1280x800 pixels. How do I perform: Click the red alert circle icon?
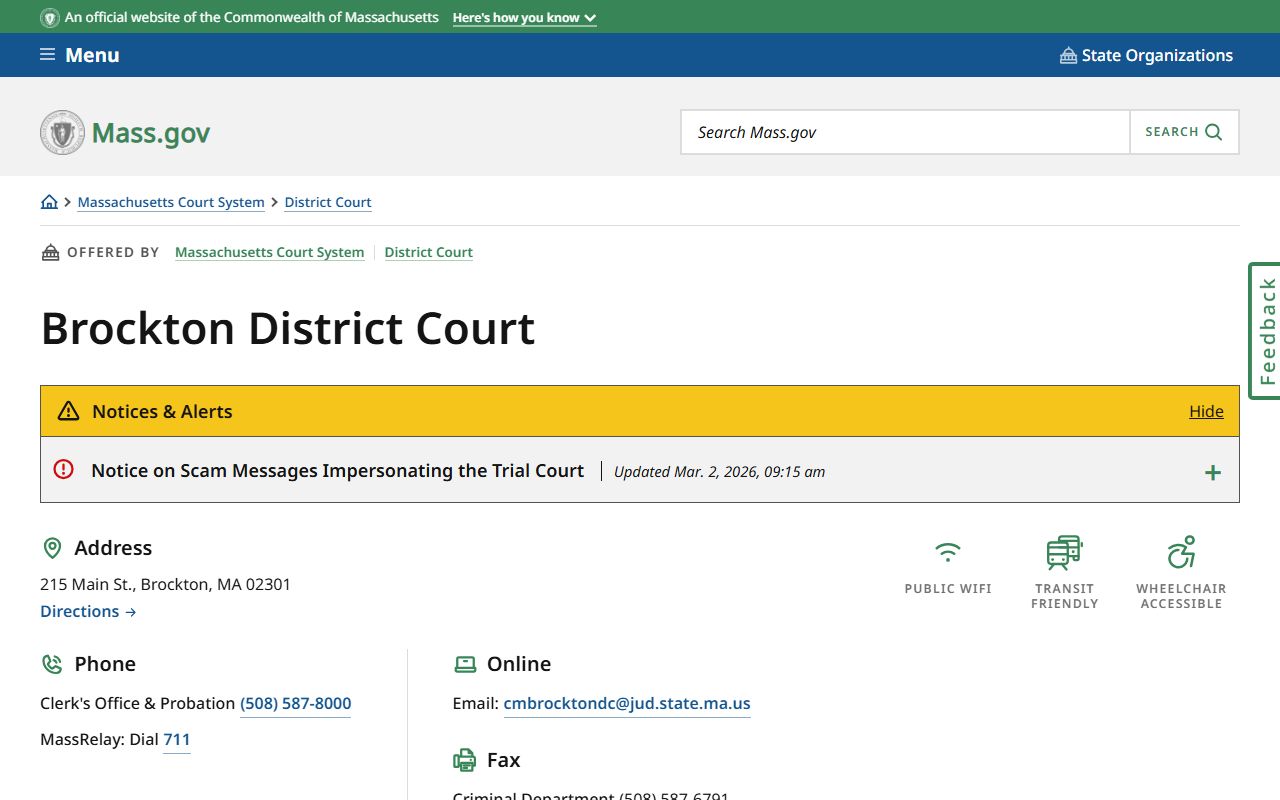pyautogui.click(x=63, y=469)
